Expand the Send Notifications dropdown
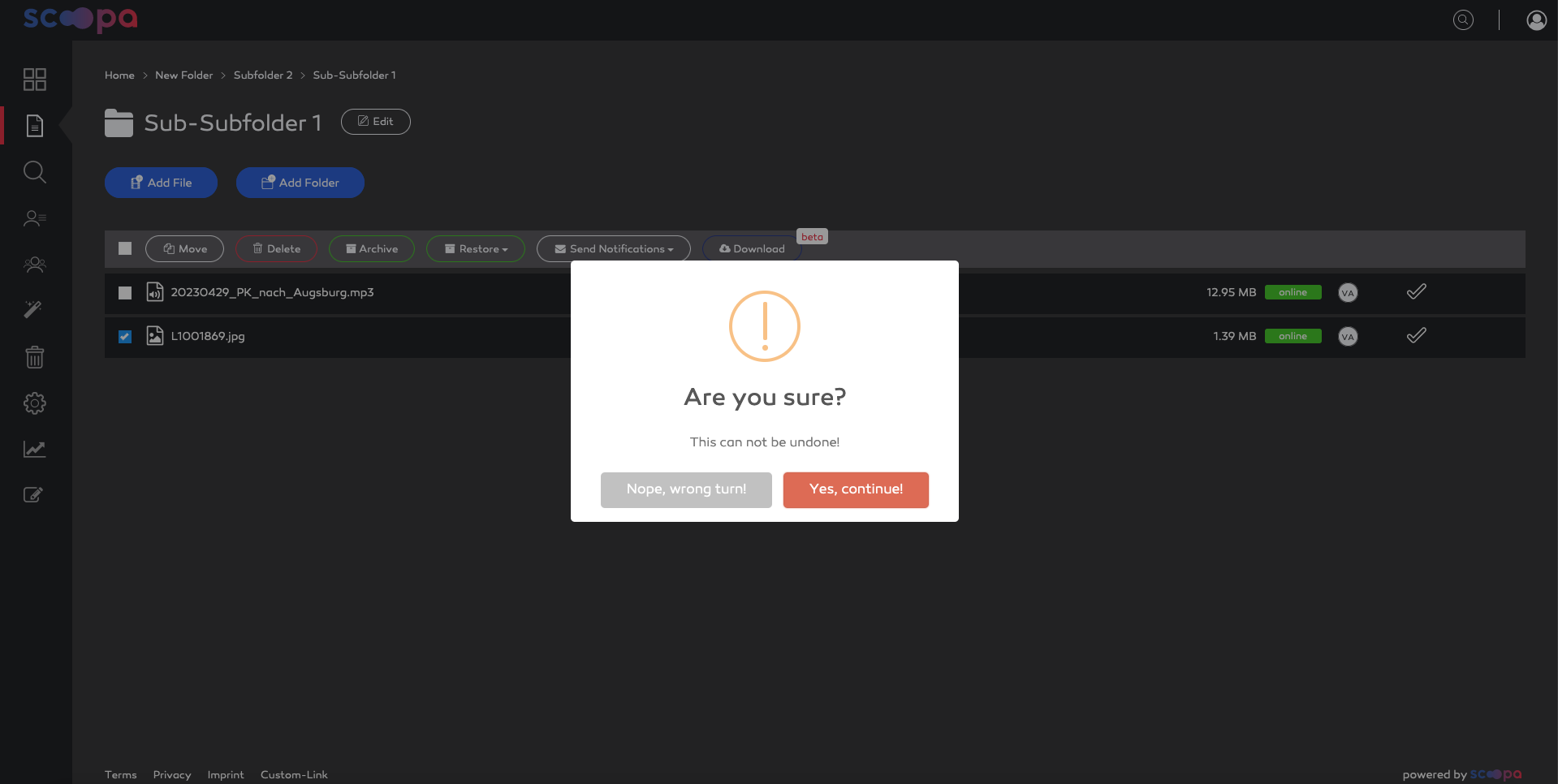Viewport: 1558px width, 784px height. click(x=614, y=249)
